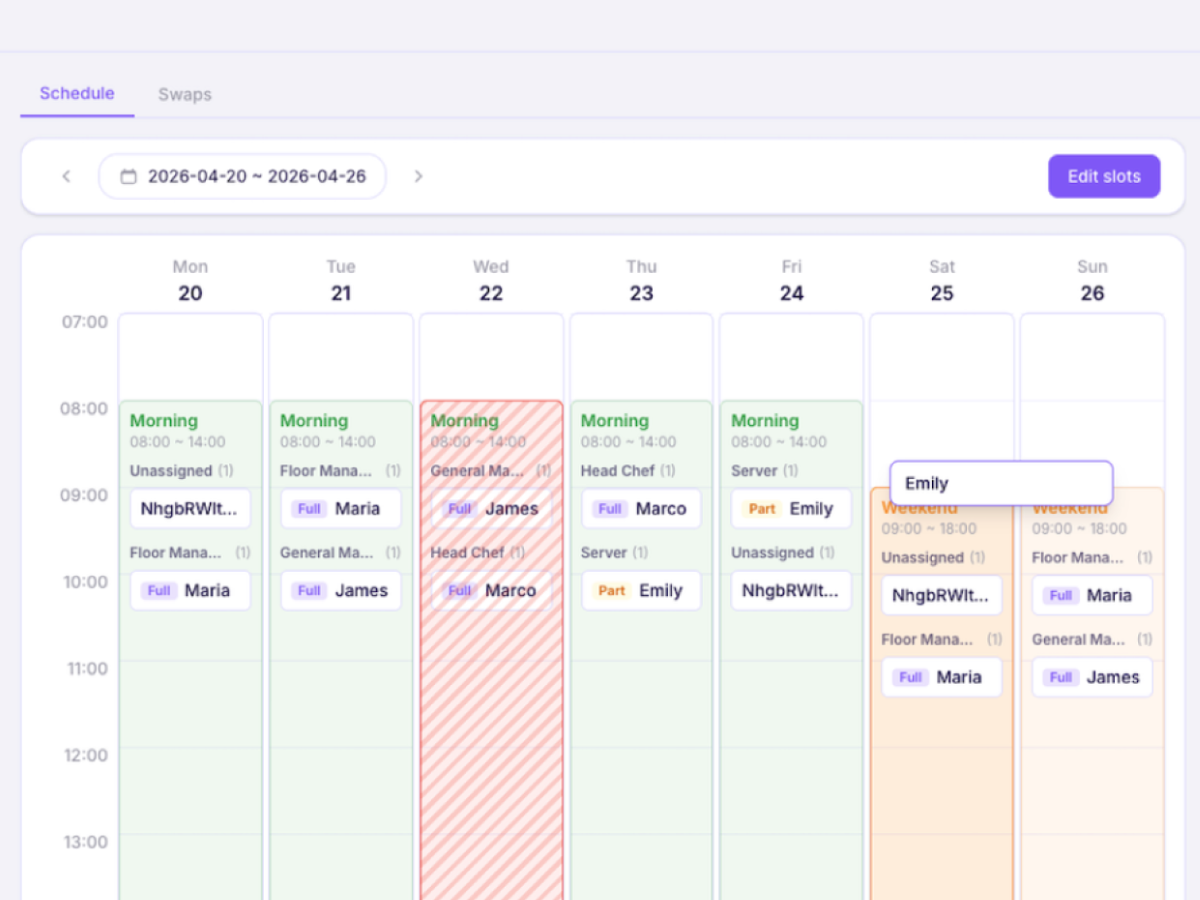Click Friday's Server role label

754,471
